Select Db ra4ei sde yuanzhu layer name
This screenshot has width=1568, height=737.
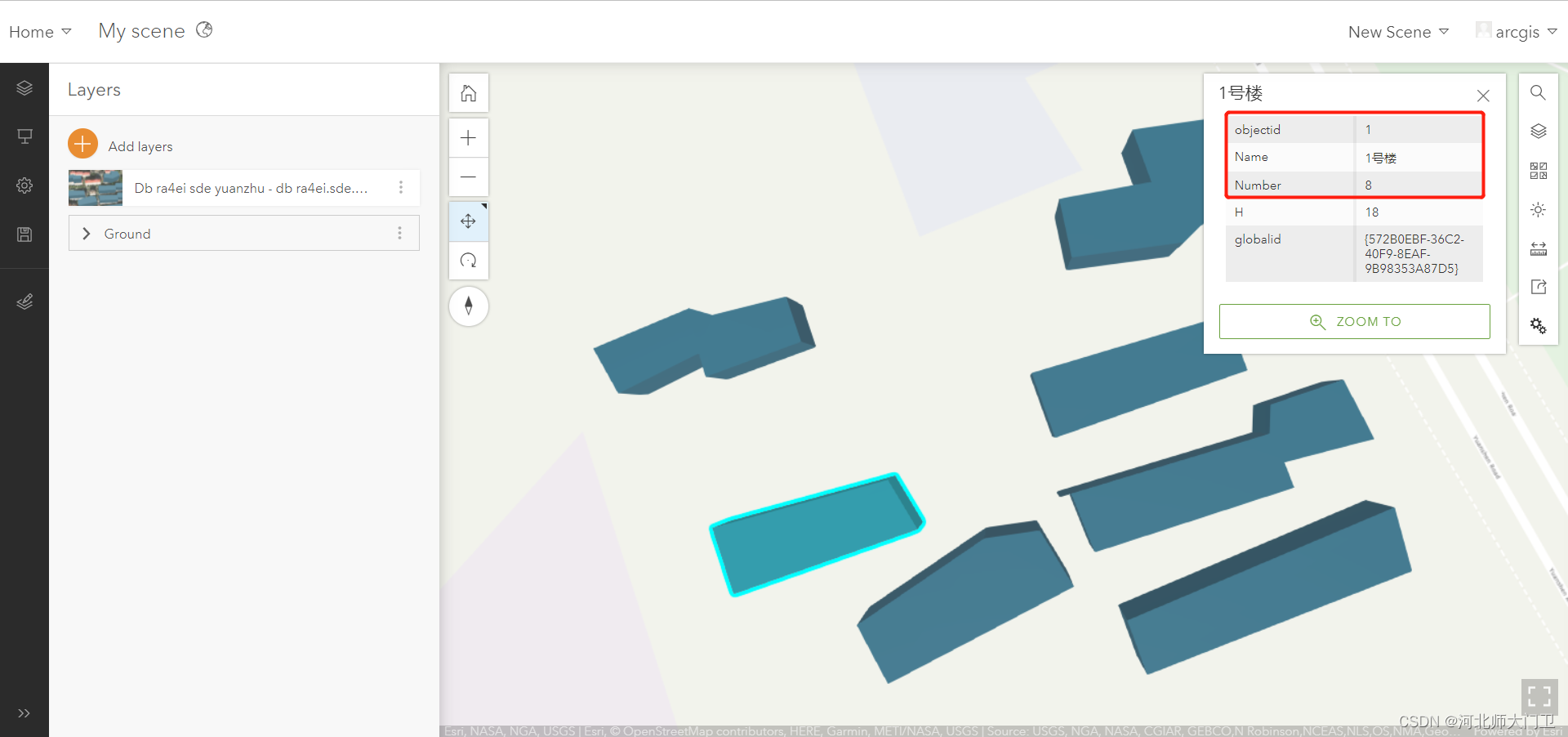coord(251,188)
